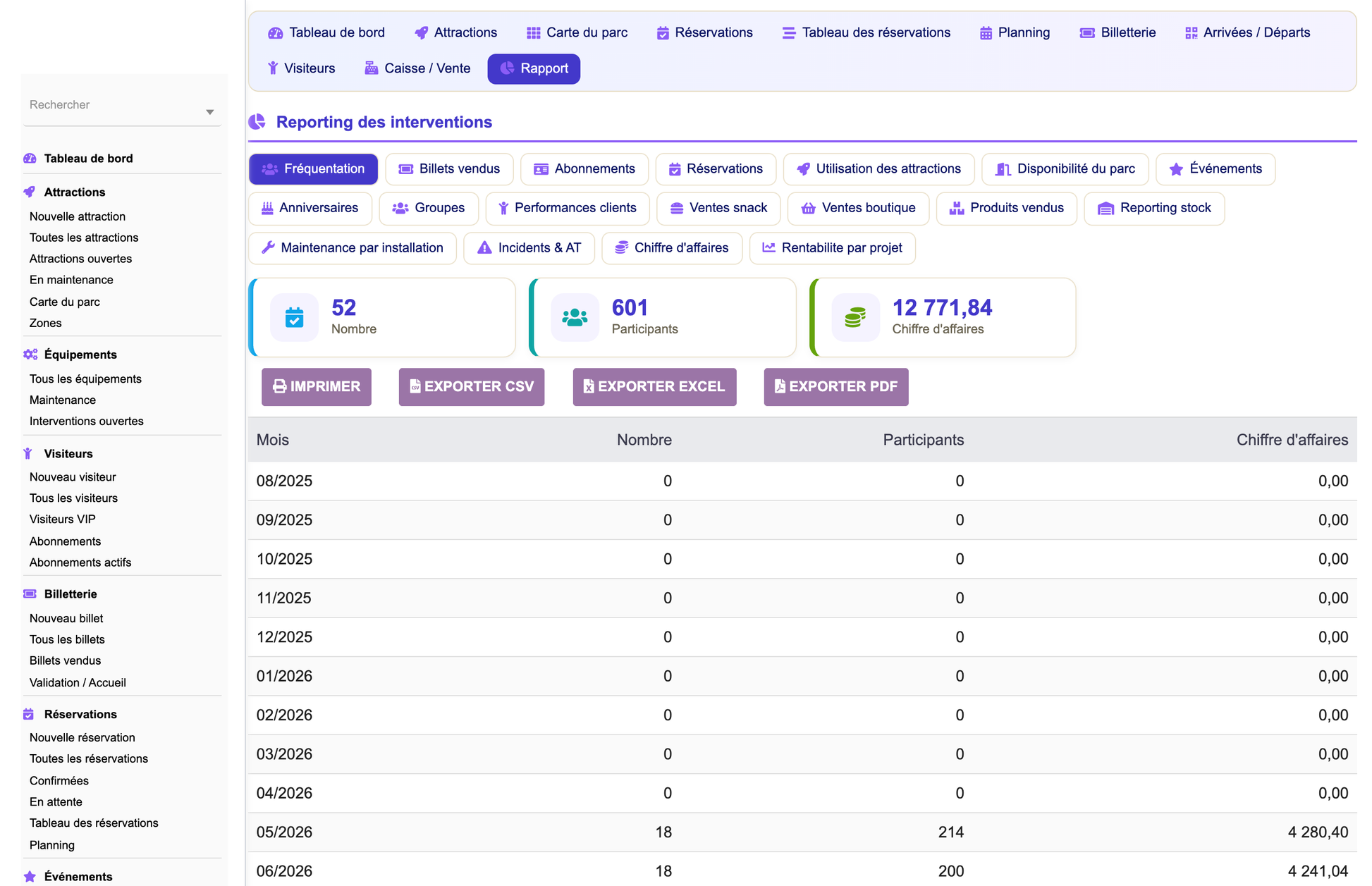Screen dimensions: 1372x886
Task: Select the Abonnements report tab
Action: point(584,169)
